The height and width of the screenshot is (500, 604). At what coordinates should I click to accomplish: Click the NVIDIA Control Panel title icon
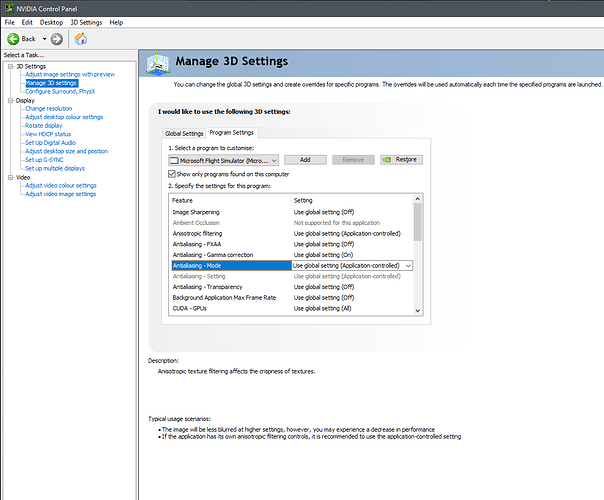(x=9, y=8)
